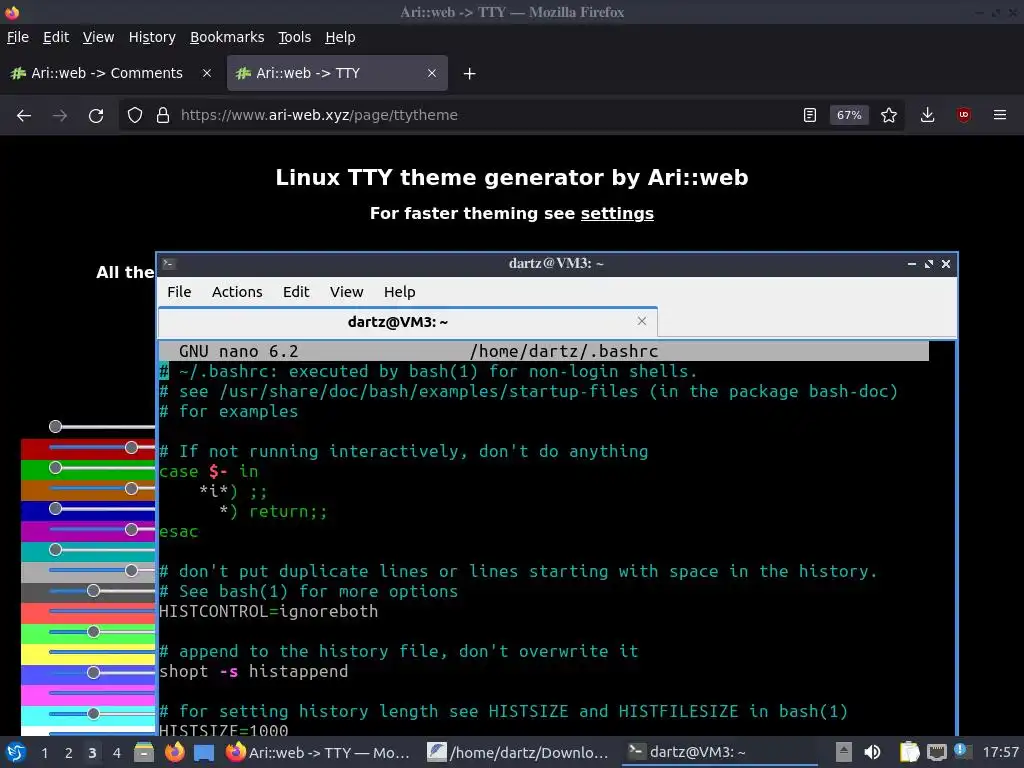This screenshot has height=768, width=1024.
Task: Open the 67% zoom level indicator
Action: coord(849,116)
